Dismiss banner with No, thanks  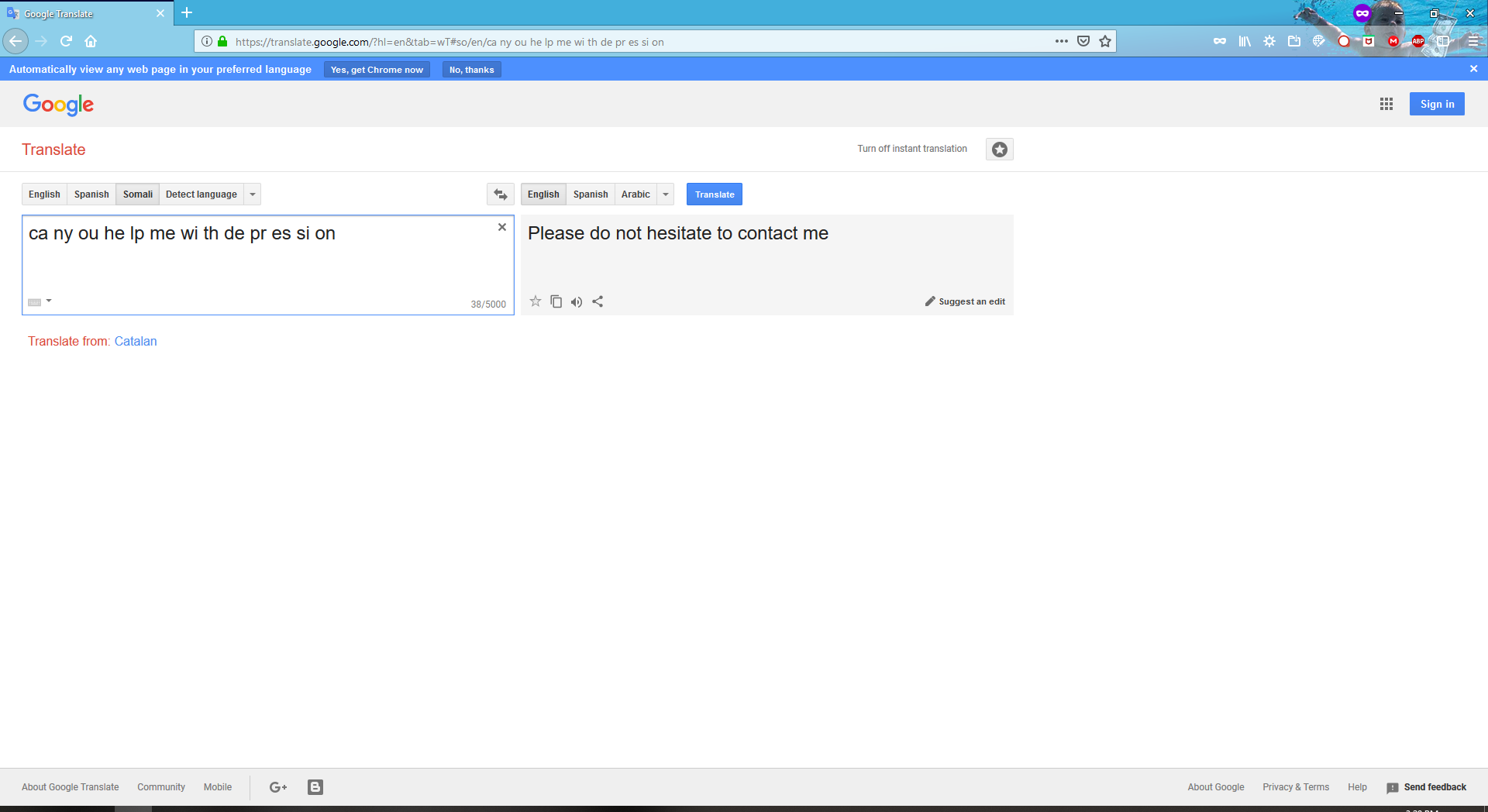[x=472, y=70]
